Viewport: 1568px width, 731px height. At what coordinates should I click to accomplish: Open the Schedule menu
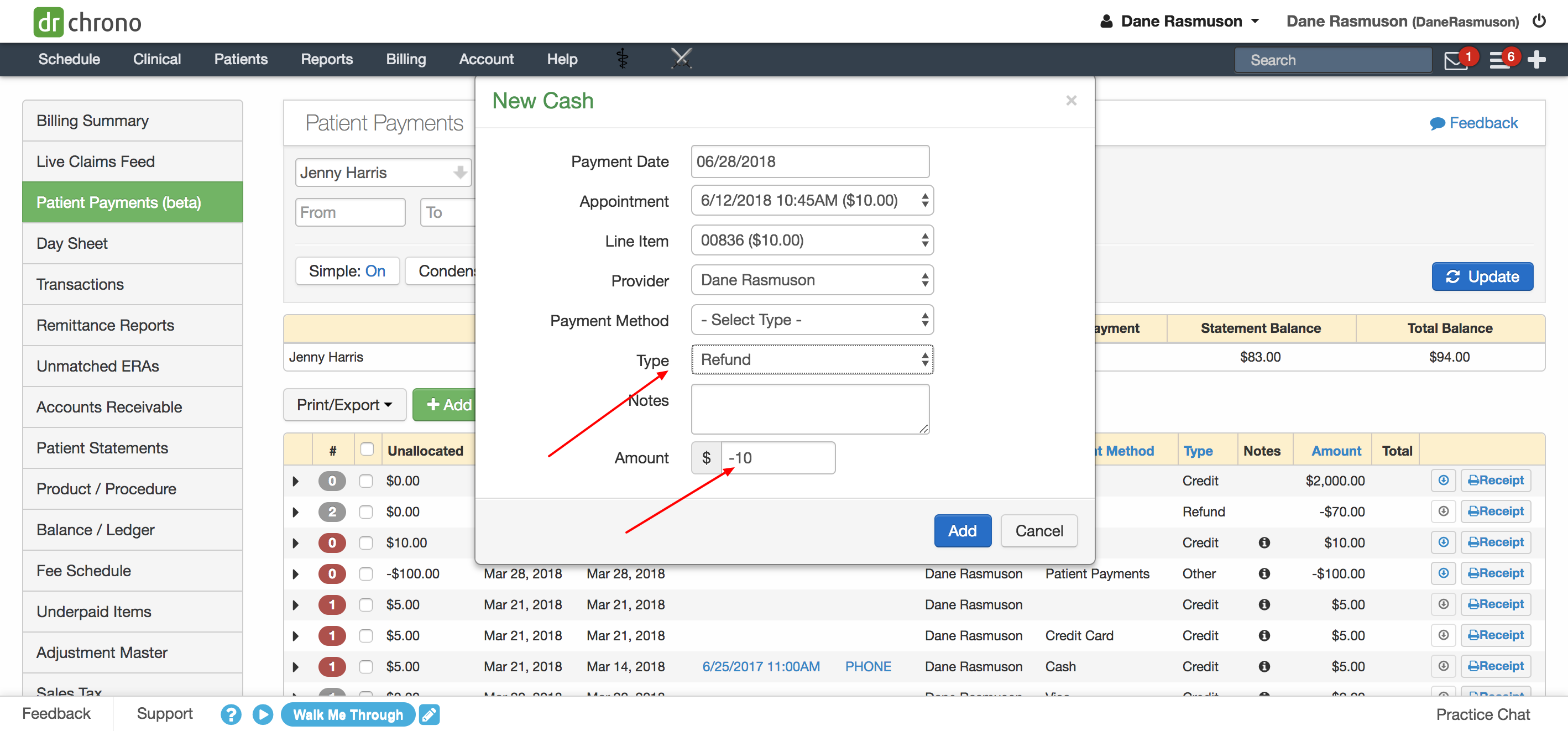(69, 59)
